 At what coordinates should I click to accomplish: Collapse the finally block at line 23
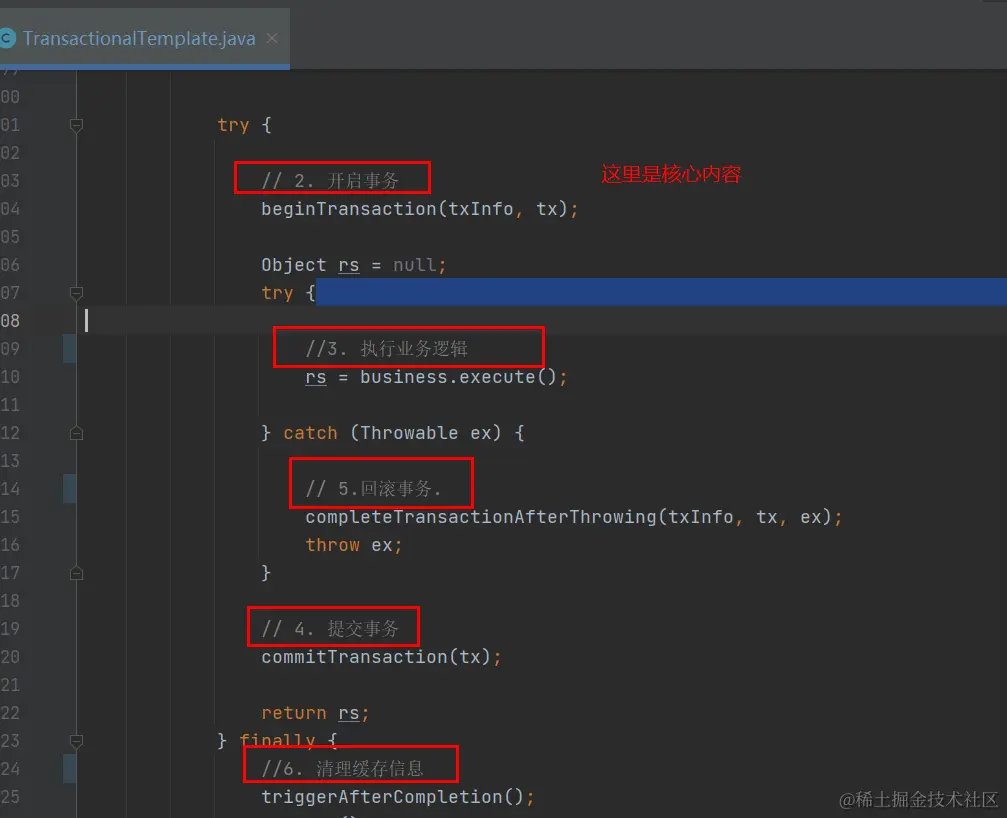coord(76,741)
